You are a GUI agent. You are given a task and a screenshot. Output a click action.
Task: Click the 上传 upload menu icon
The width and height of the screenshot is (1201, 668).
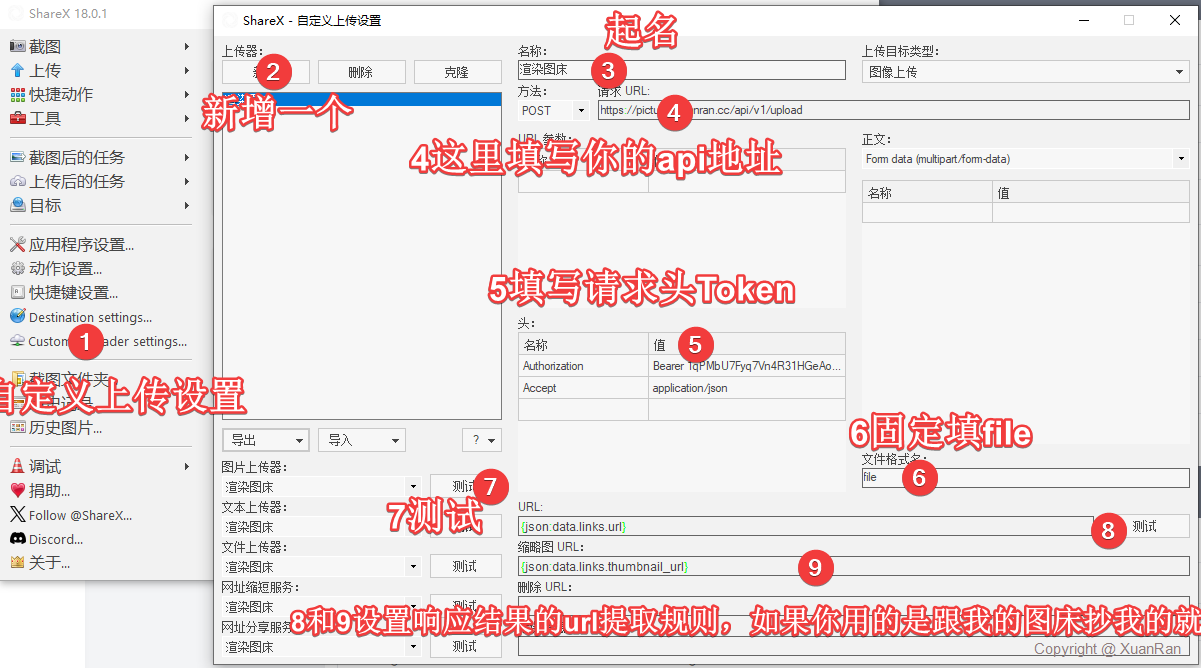click(17, 71)
